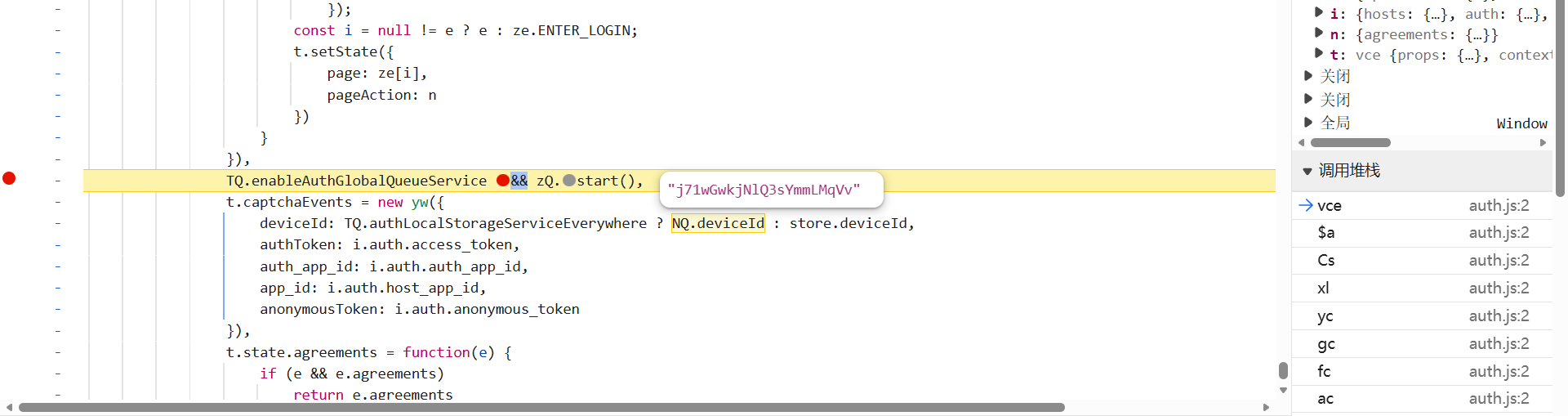Open auth.js:2 link in vce row
Viewport: 1568px width, 416px height.
(x=1499, y=206)
